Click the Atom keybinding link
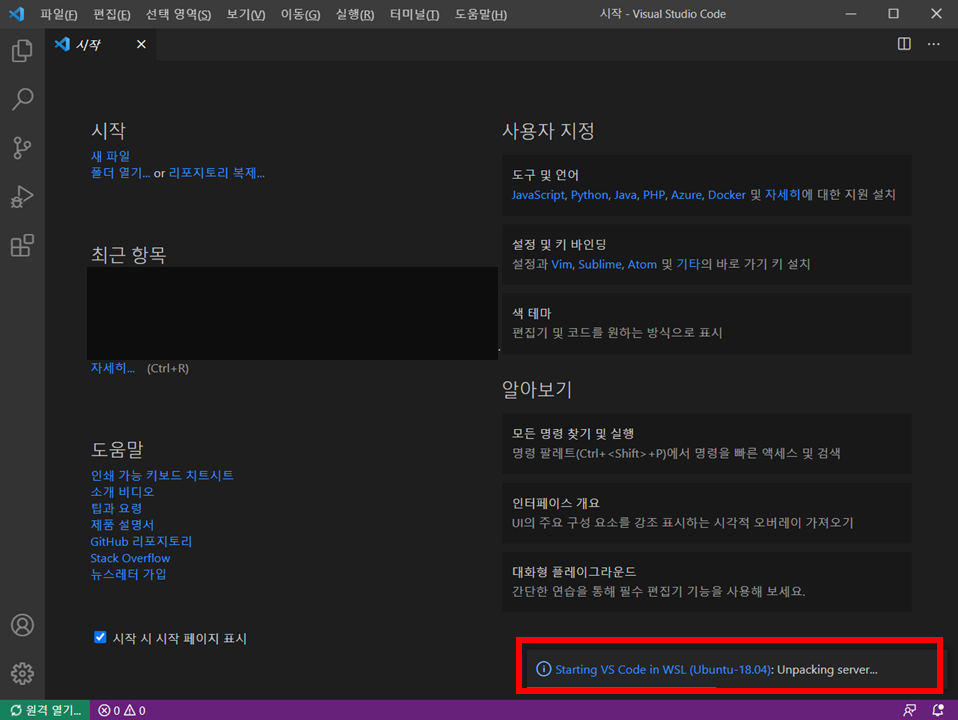958x720 pixels. 642,264
